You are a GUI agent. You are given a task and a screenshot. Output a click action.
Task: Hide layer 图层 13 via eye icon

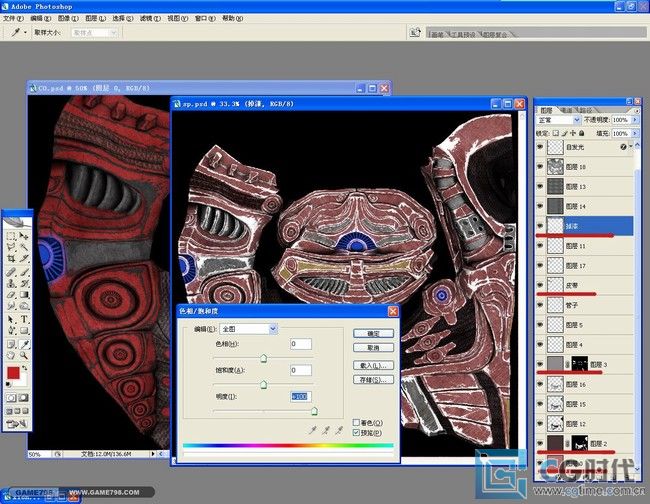(x=540, y=187)
